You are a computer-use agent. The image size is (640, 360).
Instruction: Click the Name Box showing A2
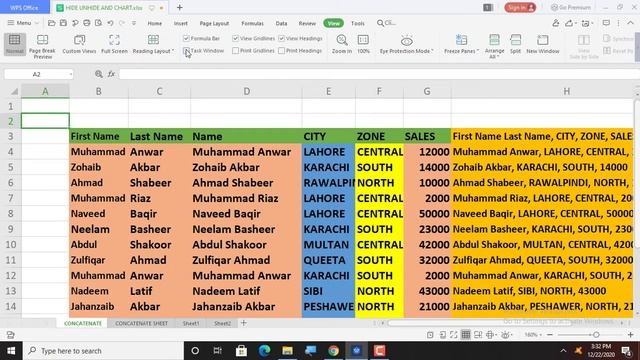(36, 74)
